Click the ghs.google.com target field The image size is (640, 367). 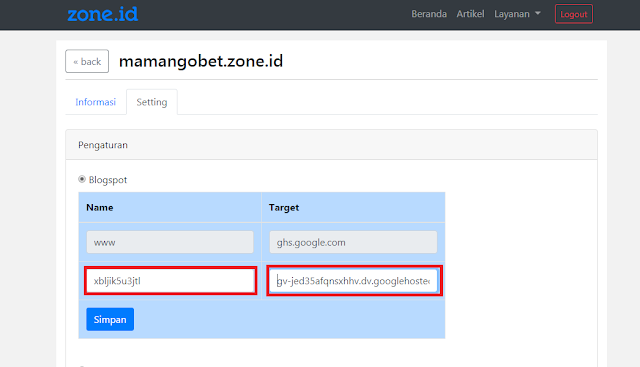[x=353, y=242]
